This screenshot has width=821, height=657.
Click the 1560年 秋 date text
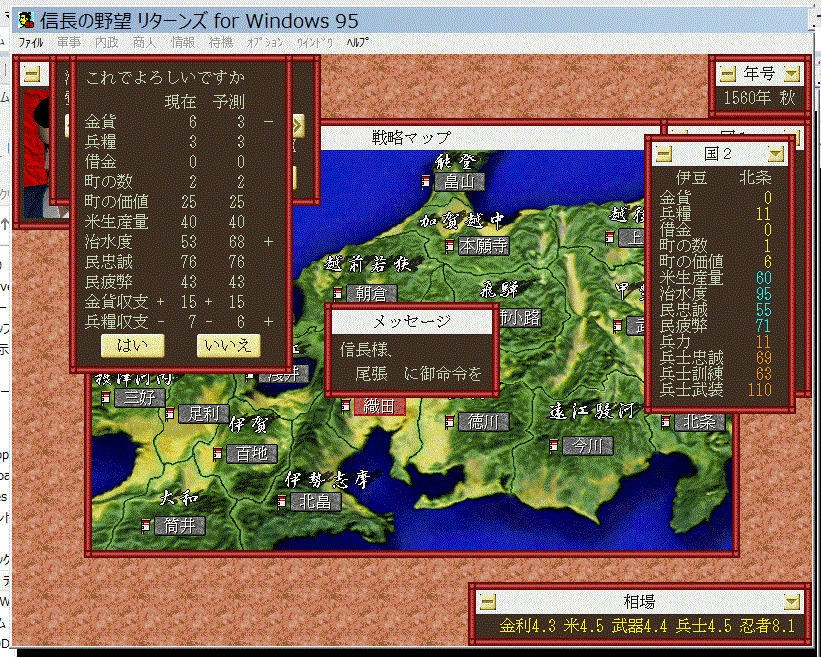759,98
